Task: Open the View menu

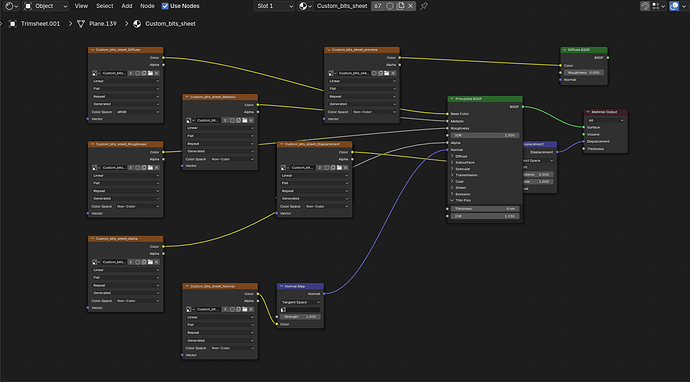Action: (81, 6)
